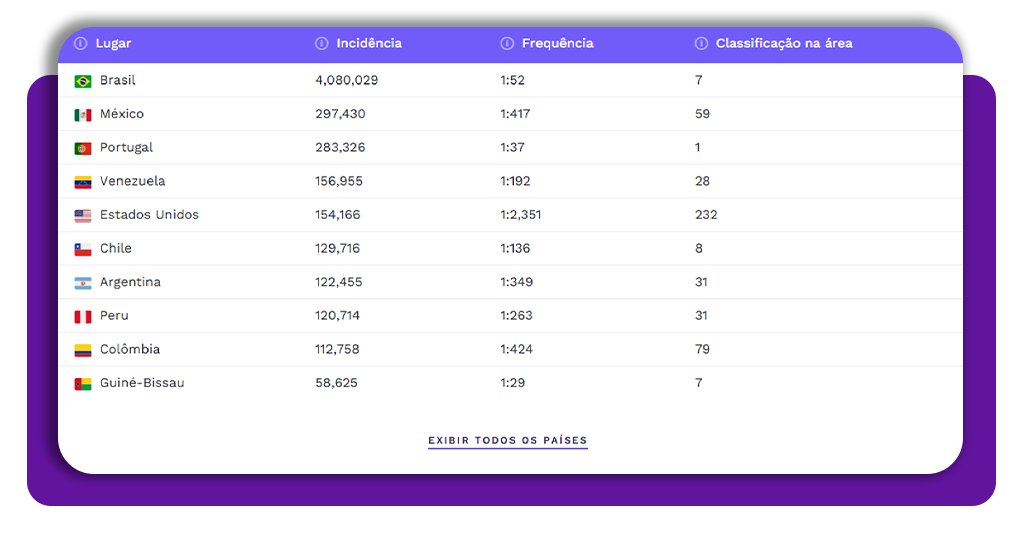The height and width of the screenshot is (536, 1024).
Task: Select the Colômbia country name
Action: 130,350
